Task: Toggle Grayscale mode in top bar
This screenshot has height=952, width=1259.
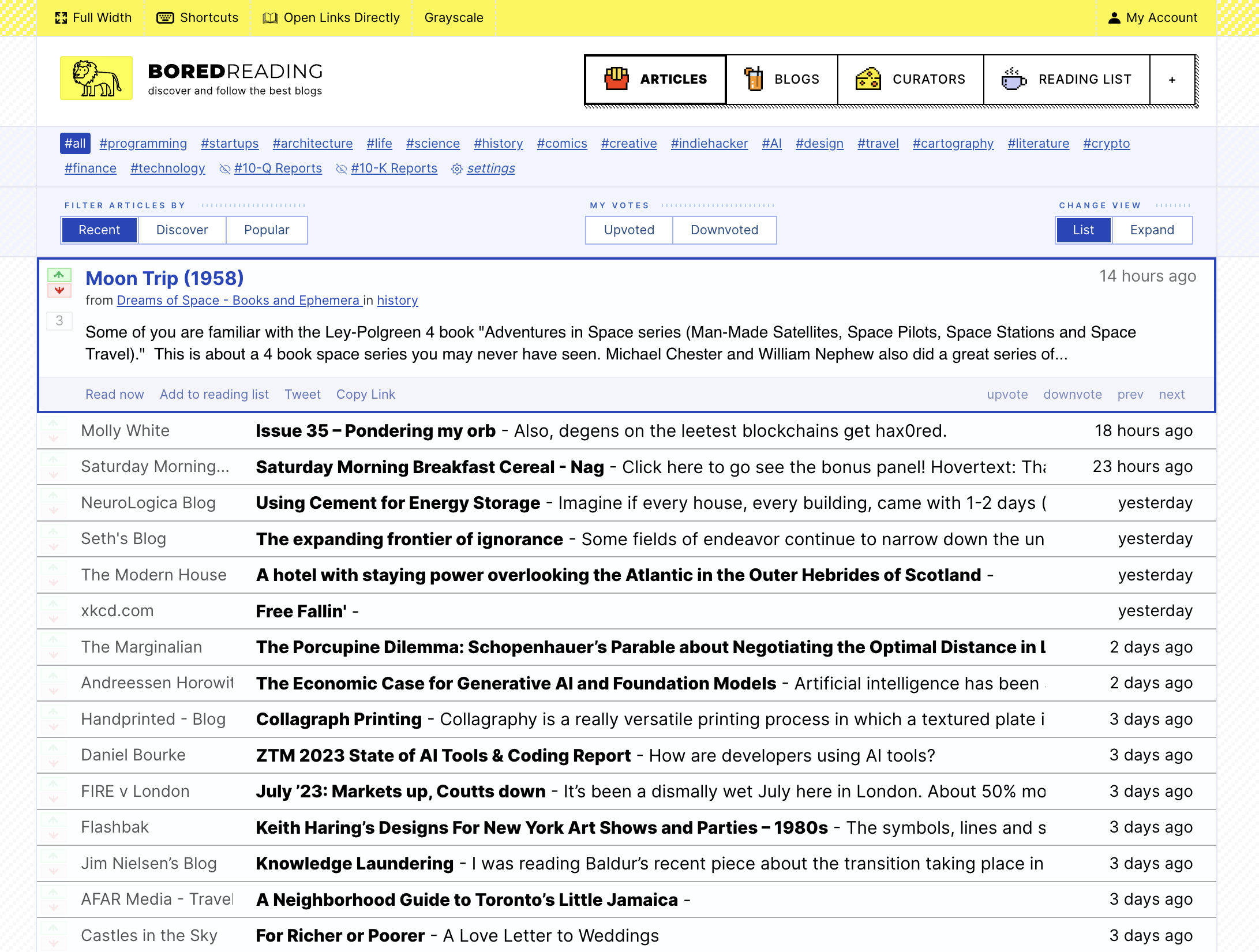Action: coord(454,18)
